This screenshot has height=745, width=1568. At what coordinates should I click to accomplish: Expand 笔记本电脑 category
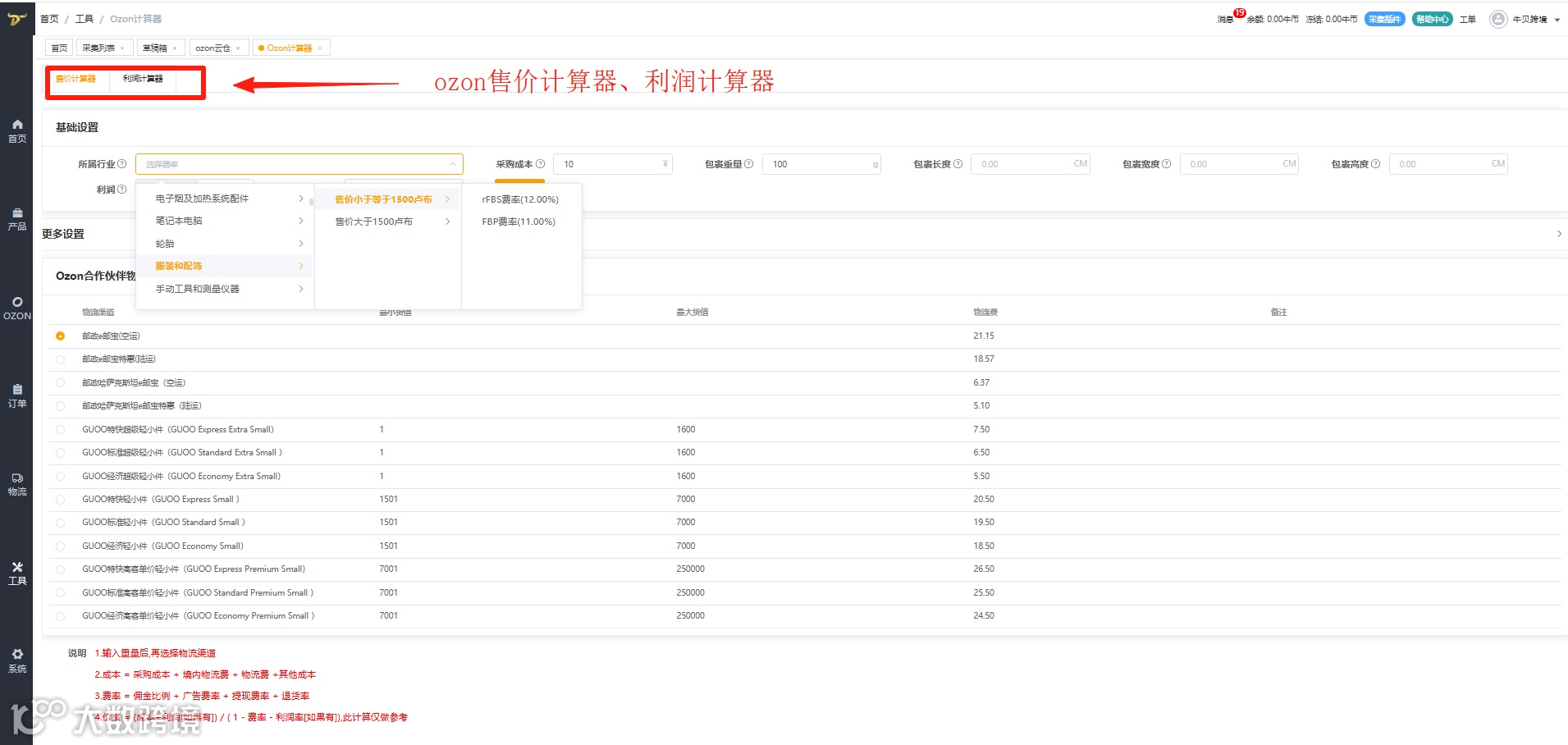(225, 221)
